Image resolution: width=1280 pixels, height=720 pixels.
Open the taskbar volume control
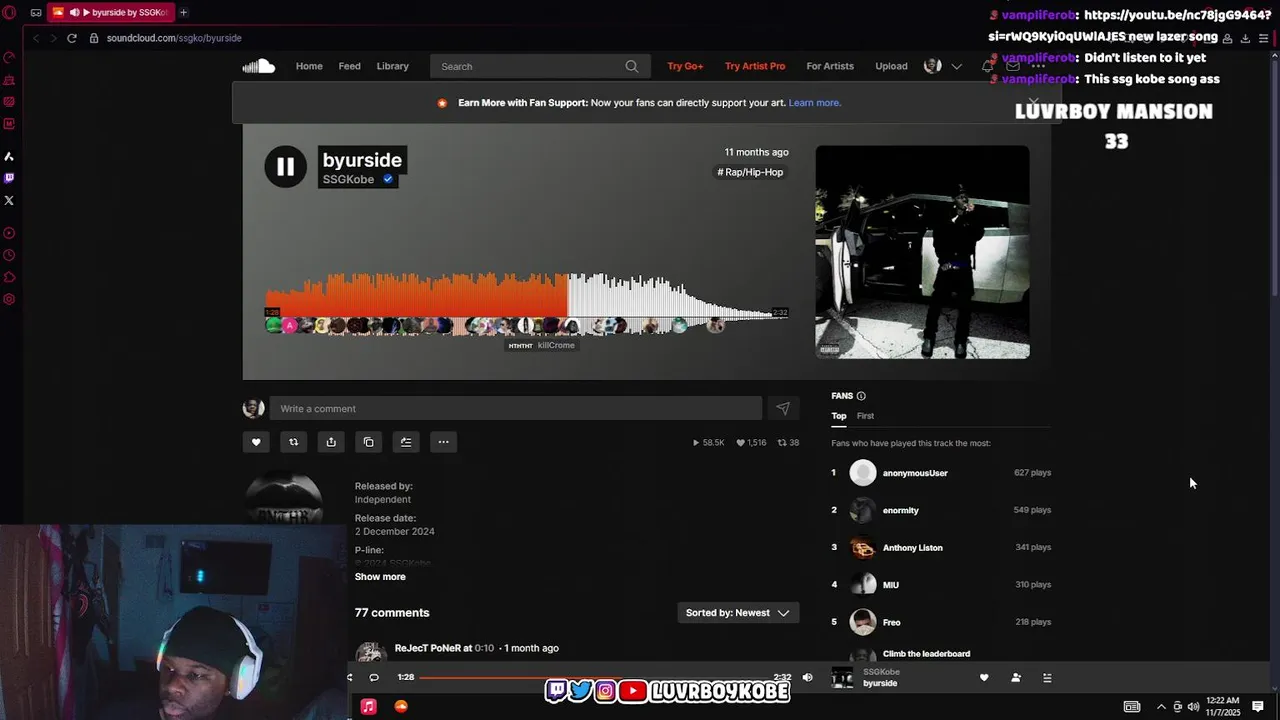[x=1193, y=707]
